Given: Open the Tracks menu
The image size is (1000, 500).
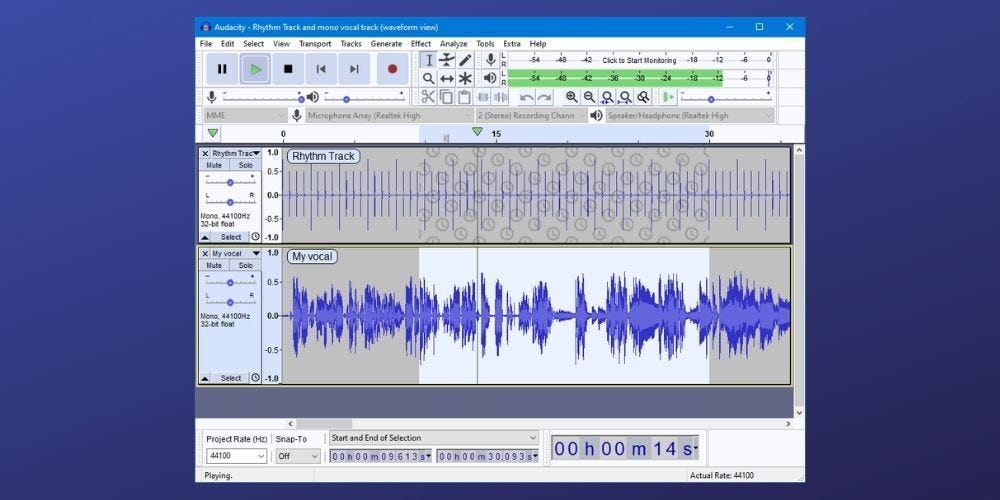Looking at the screenshot, I should click(351, 44).
